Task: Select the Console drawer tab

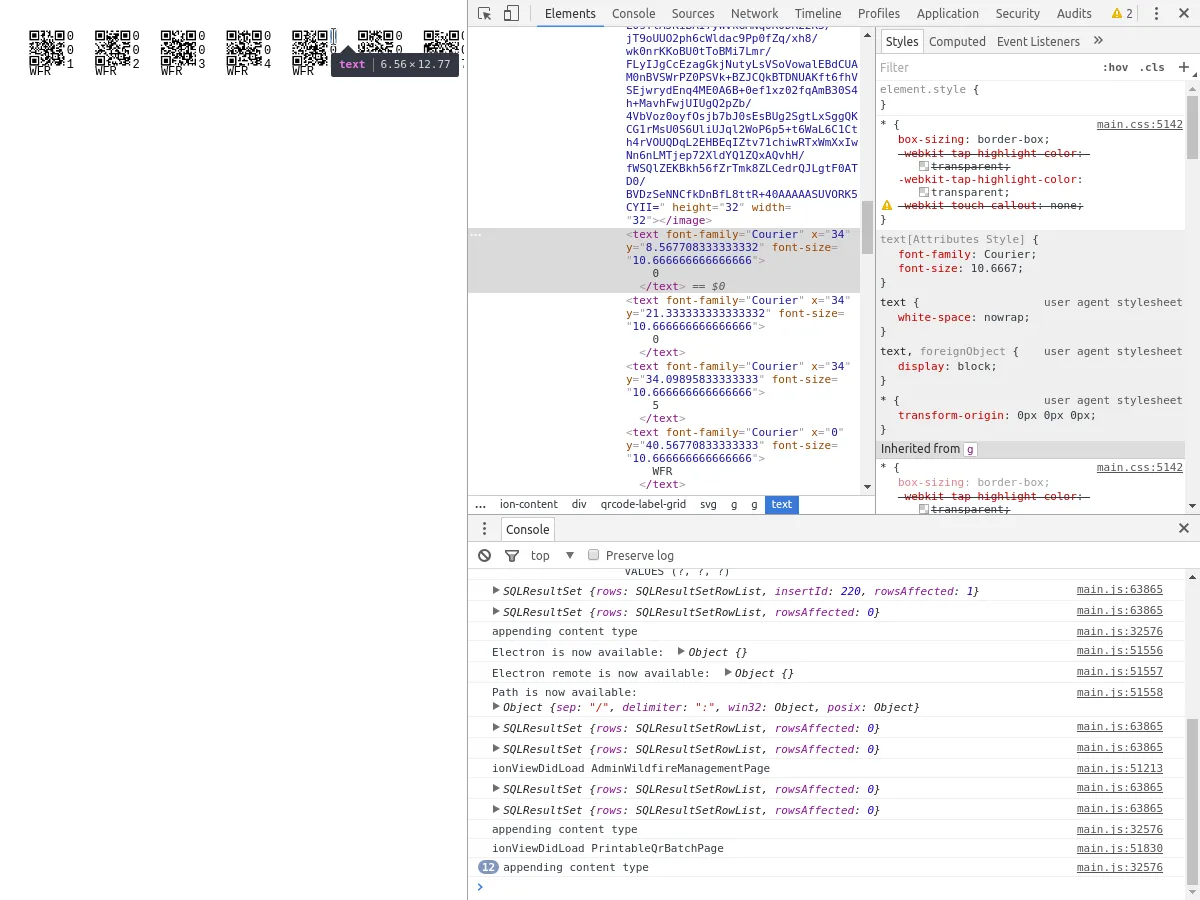Action: pos(527,529)
